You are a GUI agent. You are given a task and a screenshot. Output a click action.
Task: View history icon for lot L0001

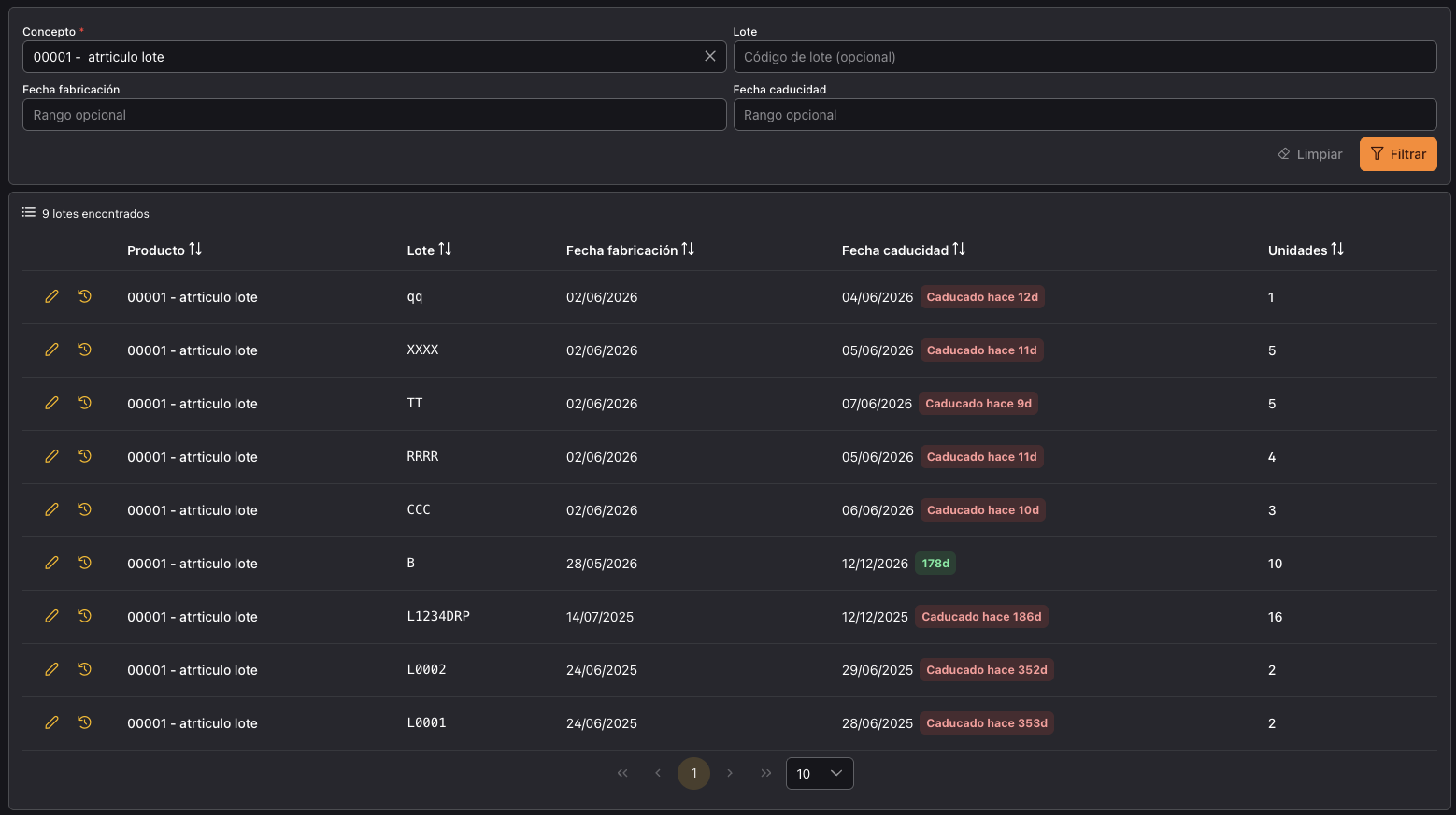(x=84, y=722)
